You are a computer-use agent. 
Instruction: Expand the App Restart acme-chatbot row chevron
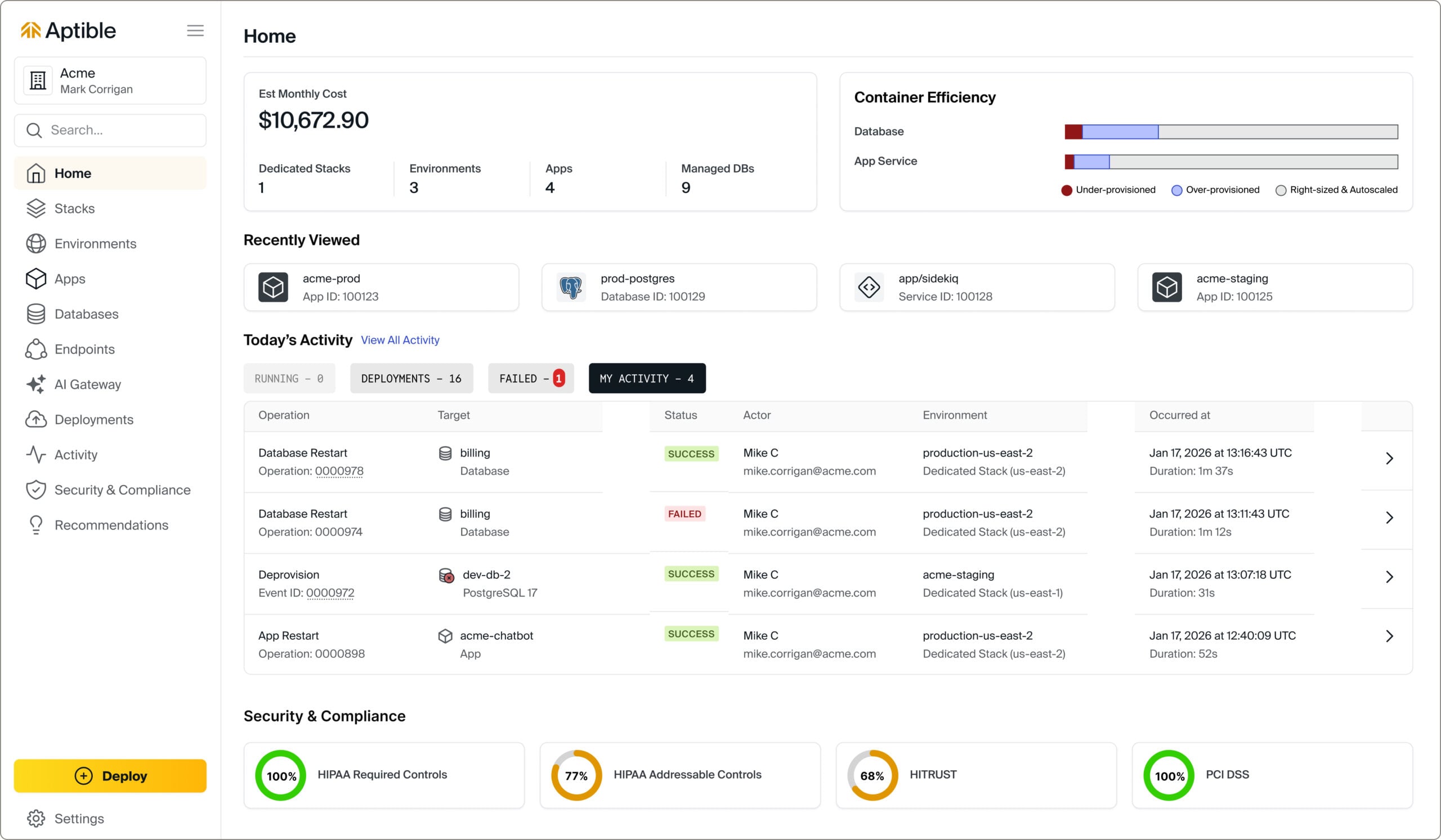[1389, 636]
